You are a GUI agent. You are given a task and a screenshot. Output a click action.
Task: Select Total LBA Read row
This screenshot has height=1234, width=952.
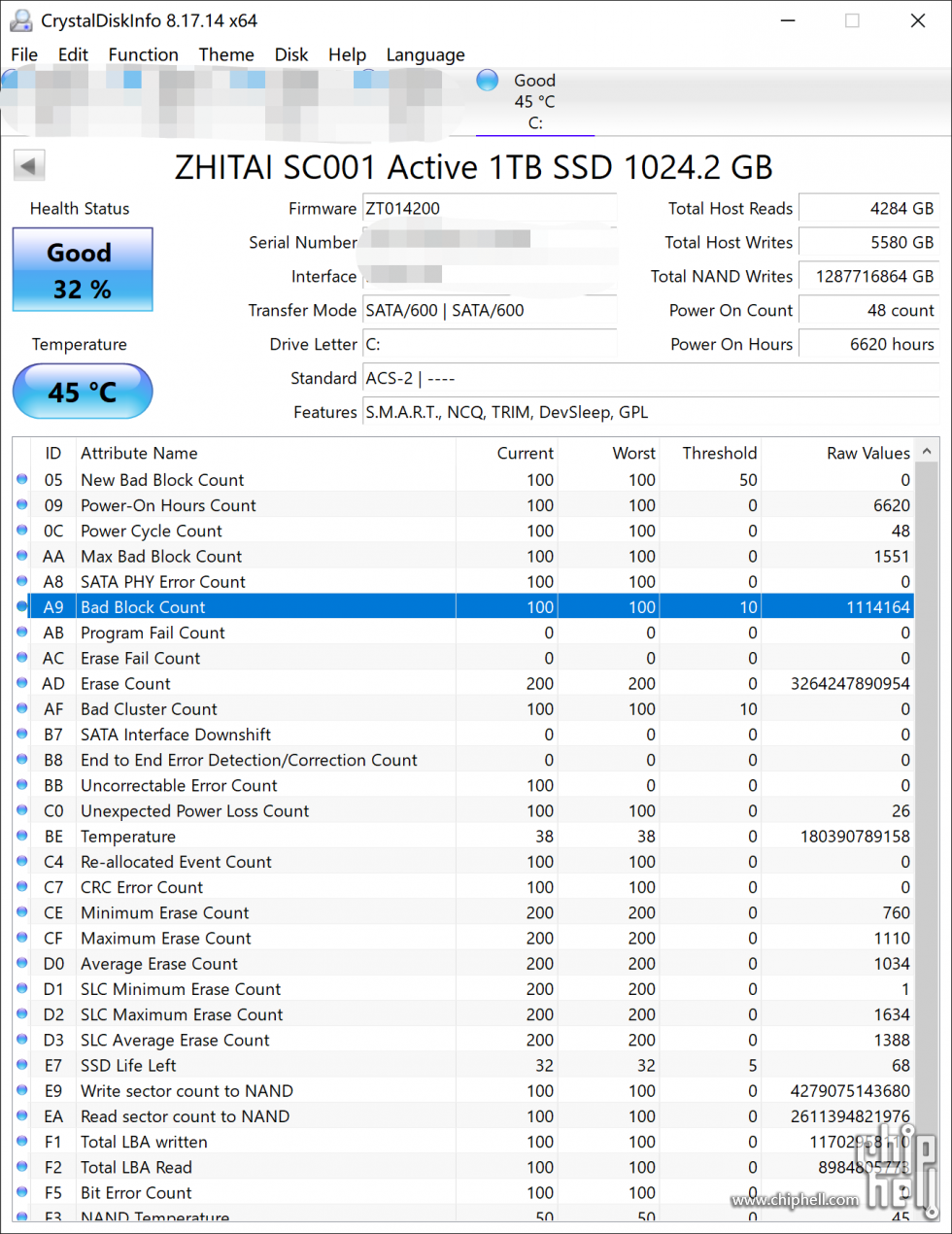coord(463,1167)
